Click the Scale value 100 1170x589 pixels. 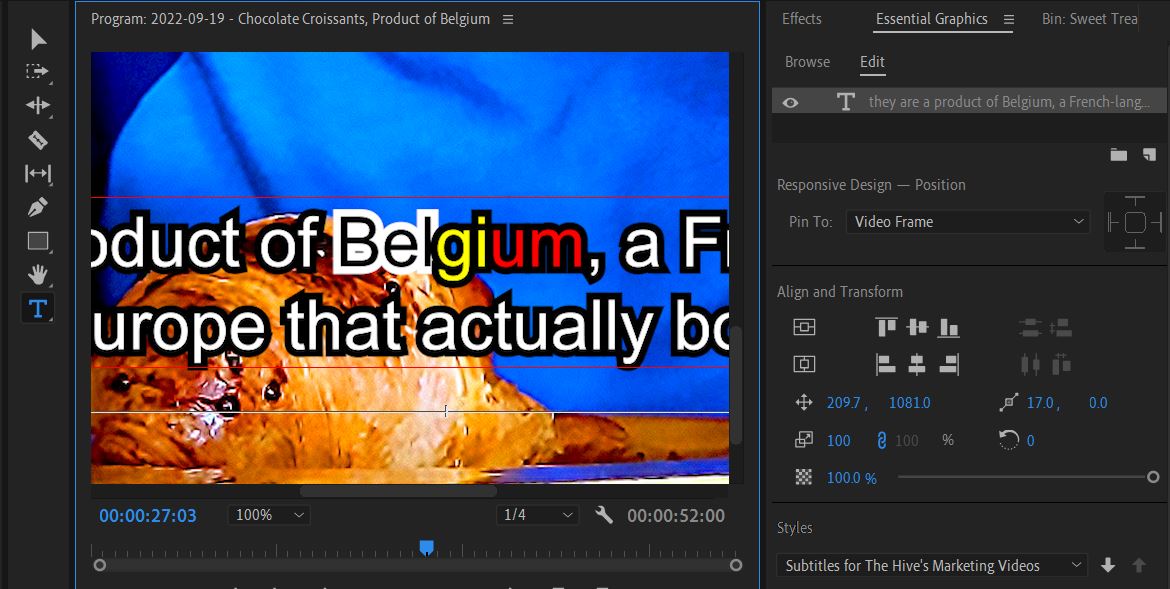click(839, 440)
